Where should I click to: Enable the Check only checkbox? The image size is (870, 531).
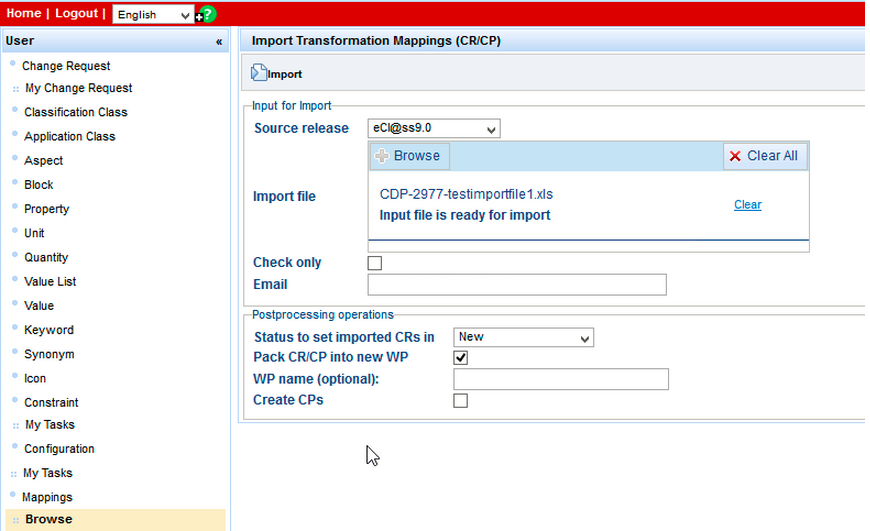point(375,263)
